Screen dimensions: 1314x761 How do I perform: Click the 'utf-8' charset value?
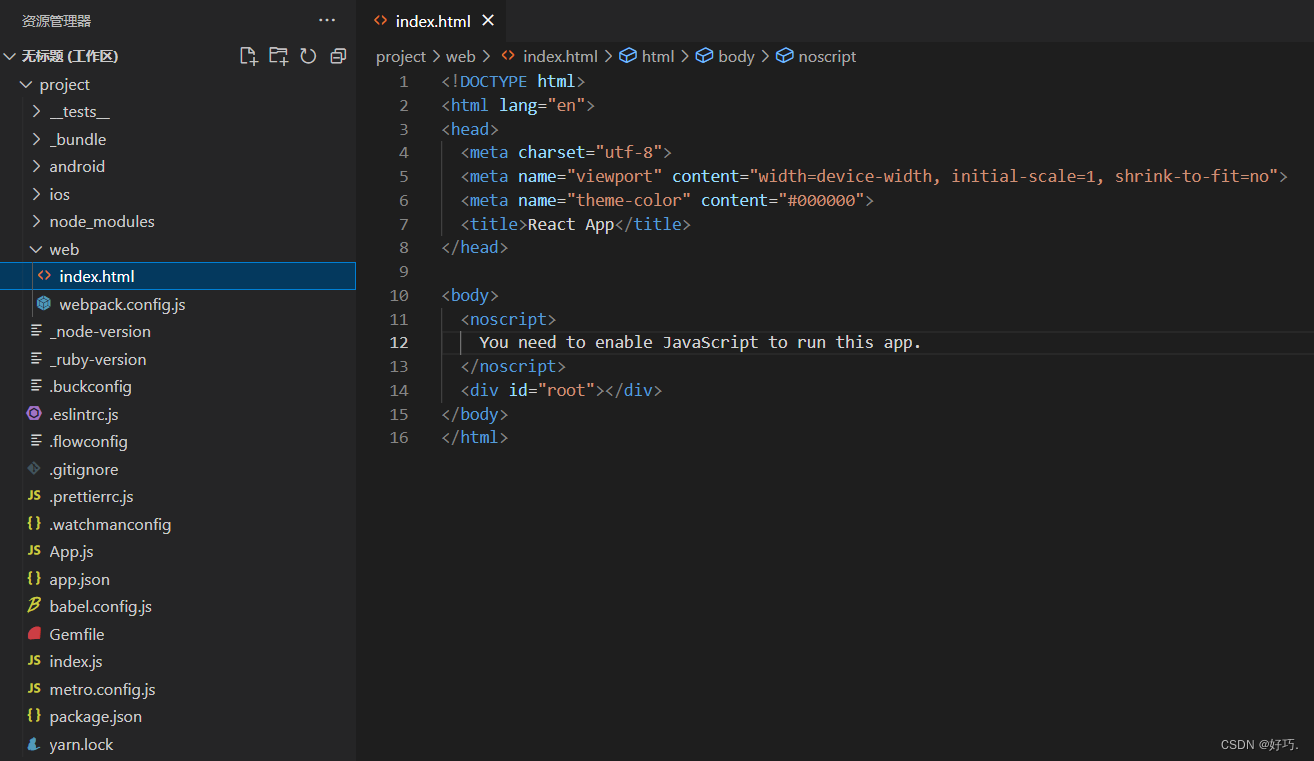click(628, 152)
